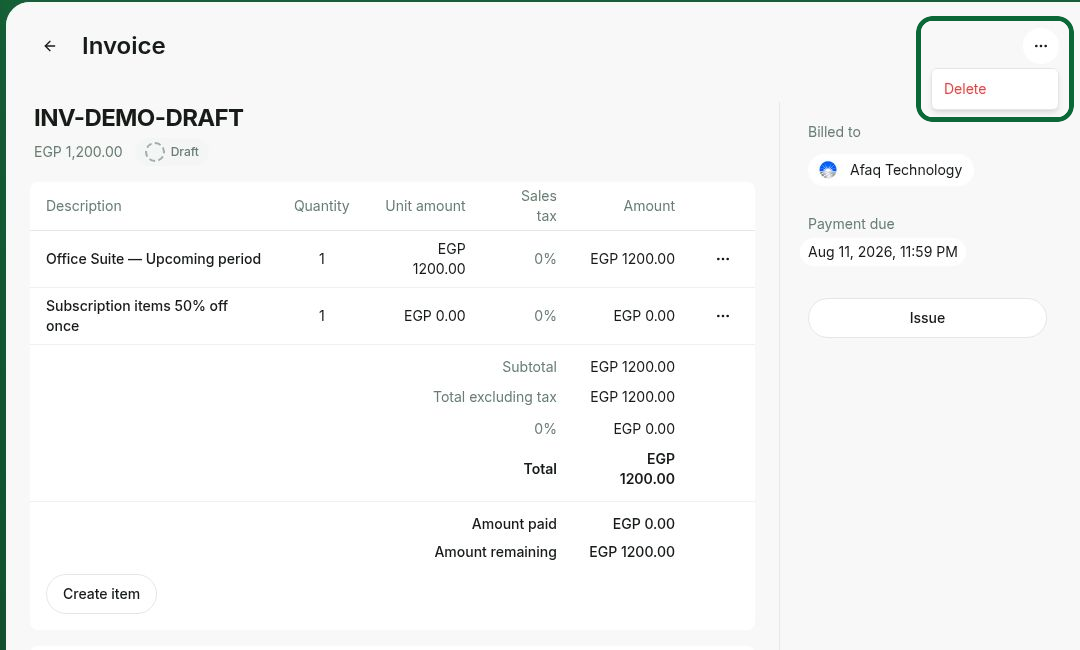
Task: Click the Amount paid label
Action: tap(514, 524)
